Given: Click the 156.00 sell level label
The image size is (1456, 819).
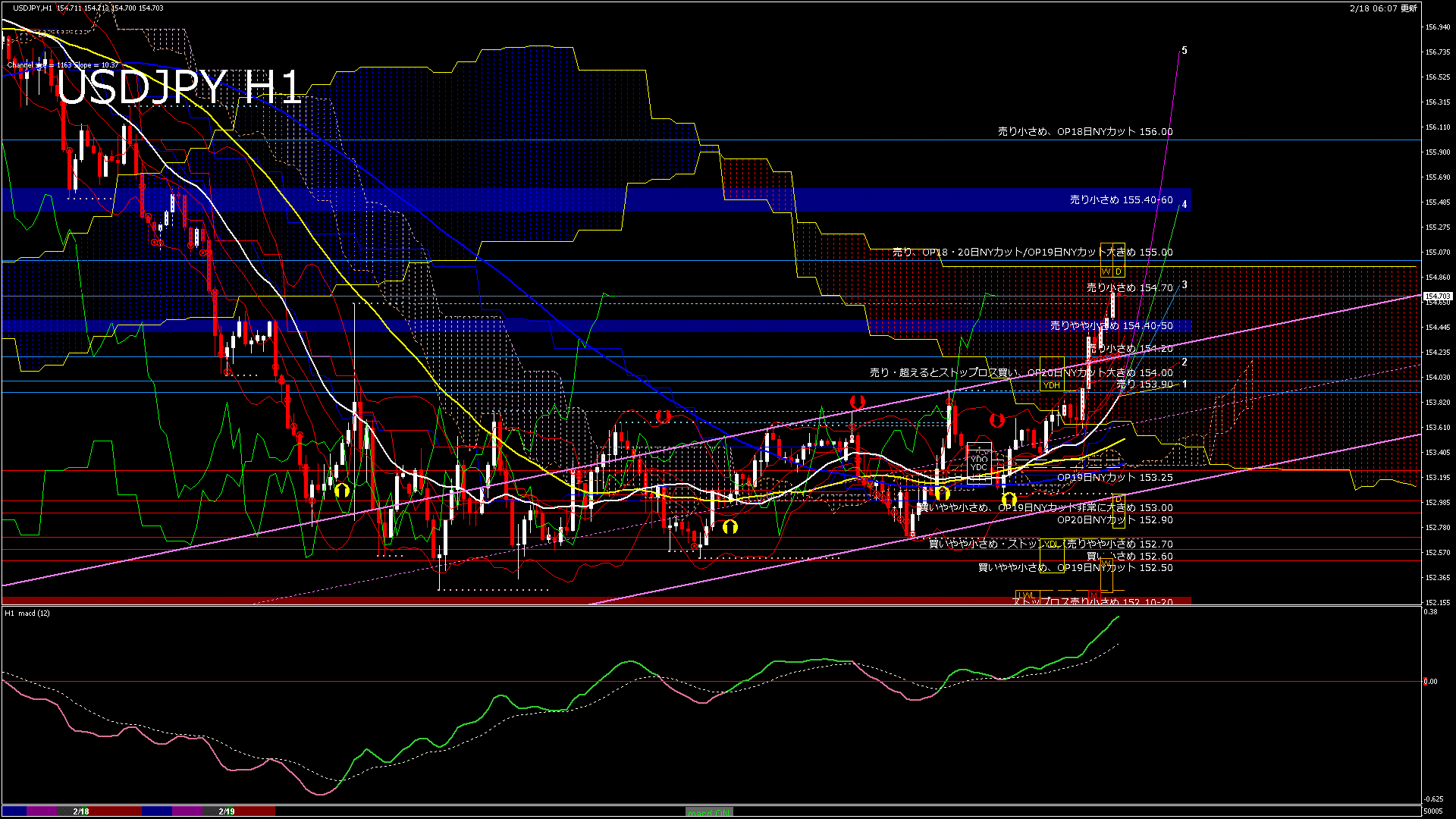Looking at the screenshot, I should click(1084, 132).
